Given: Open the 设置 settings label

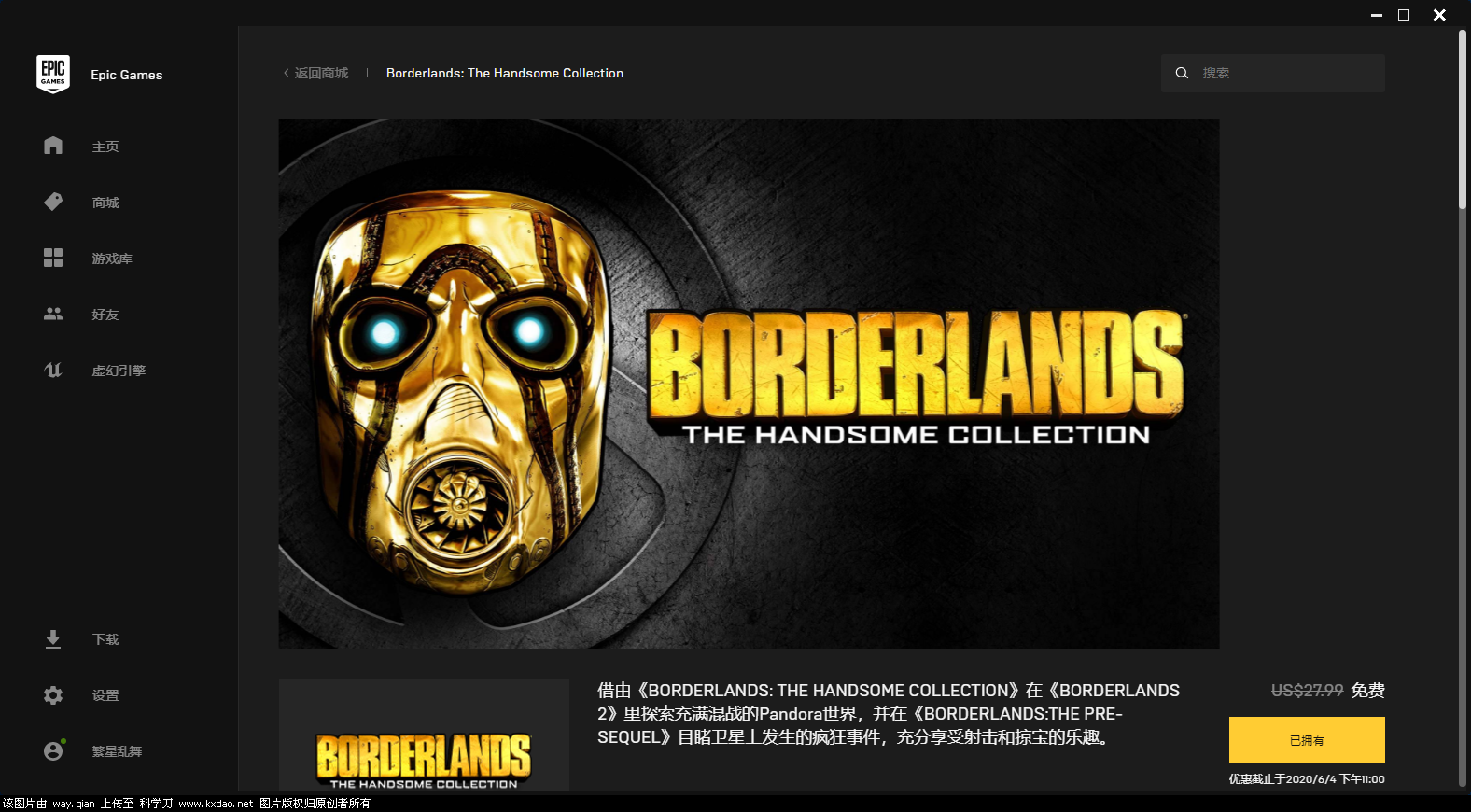Looking at the screenshot, I should (x=105, y=695).
